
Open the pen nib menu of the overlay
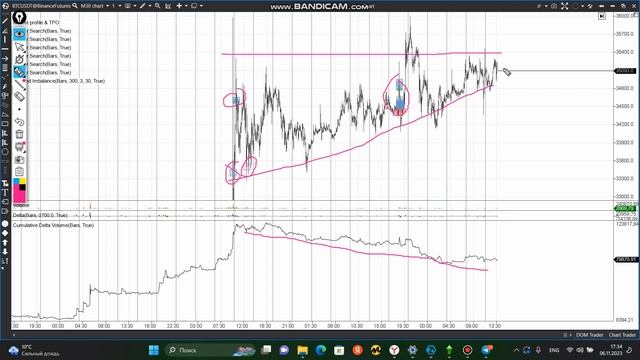tap(19, 18)
